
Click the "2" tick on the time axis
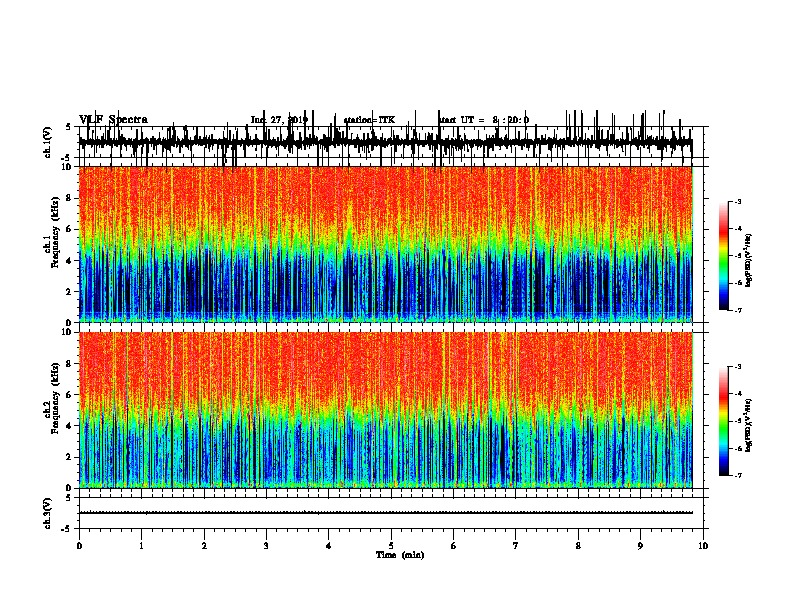click(204, 546)
